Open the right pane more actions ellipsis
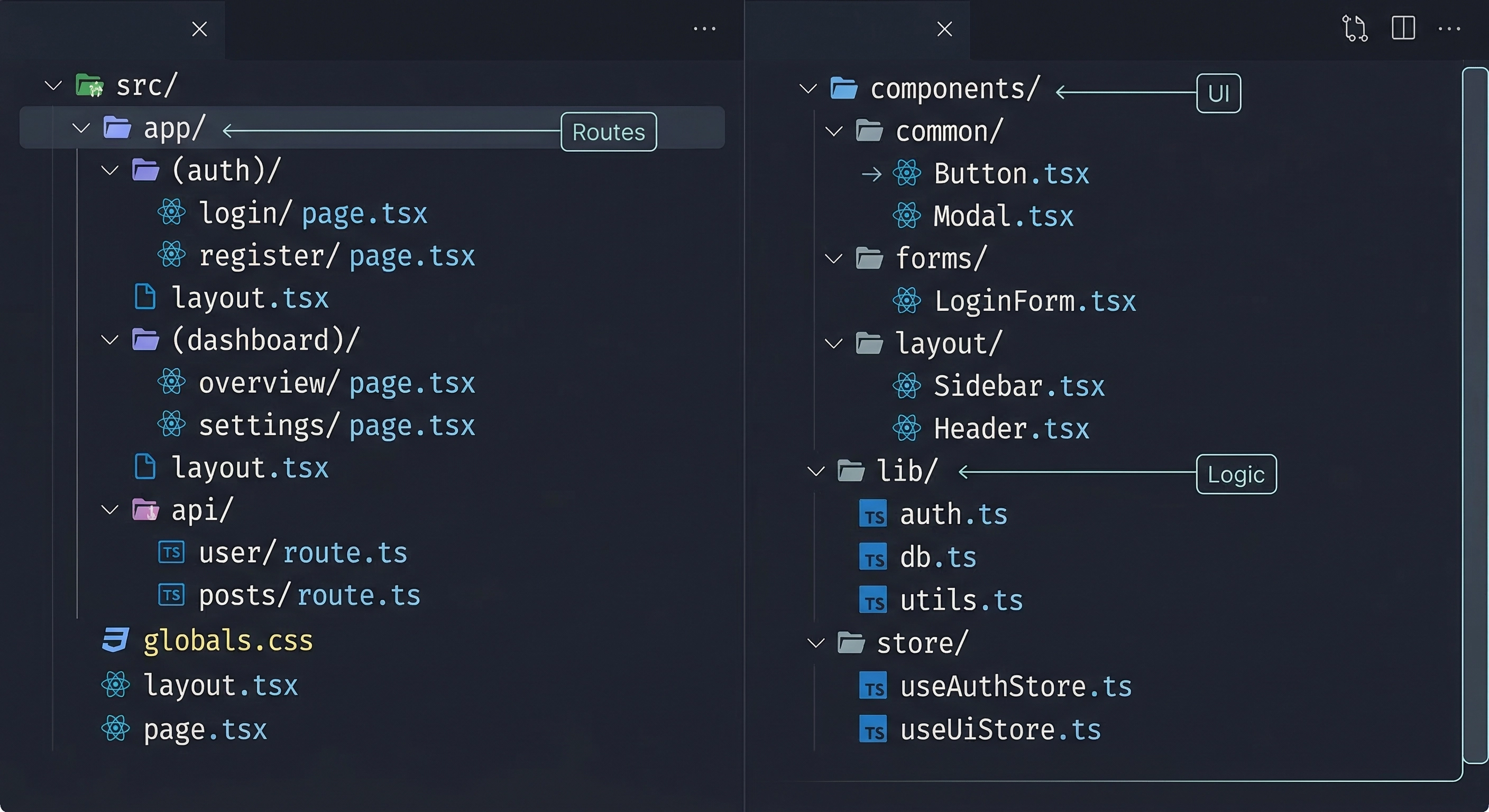This screenshot has width=1489, height=812. 1448,29
